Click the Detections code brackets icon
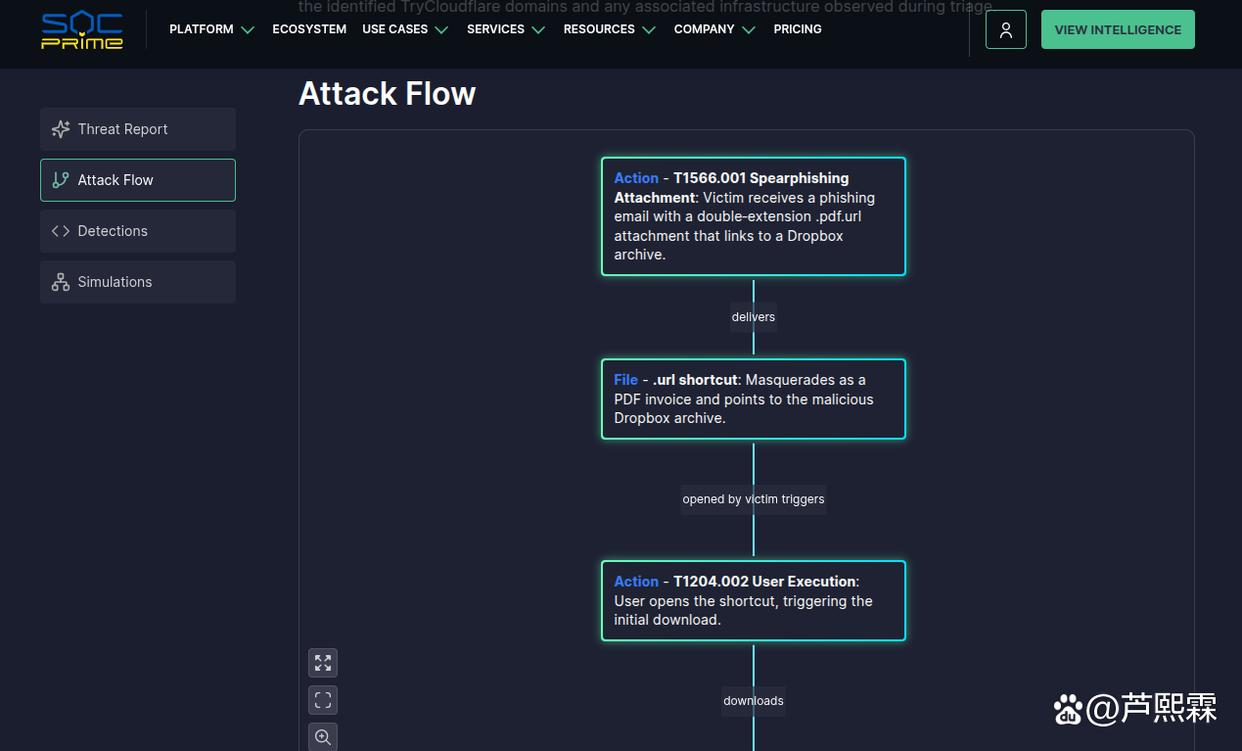 click(61, 231)
